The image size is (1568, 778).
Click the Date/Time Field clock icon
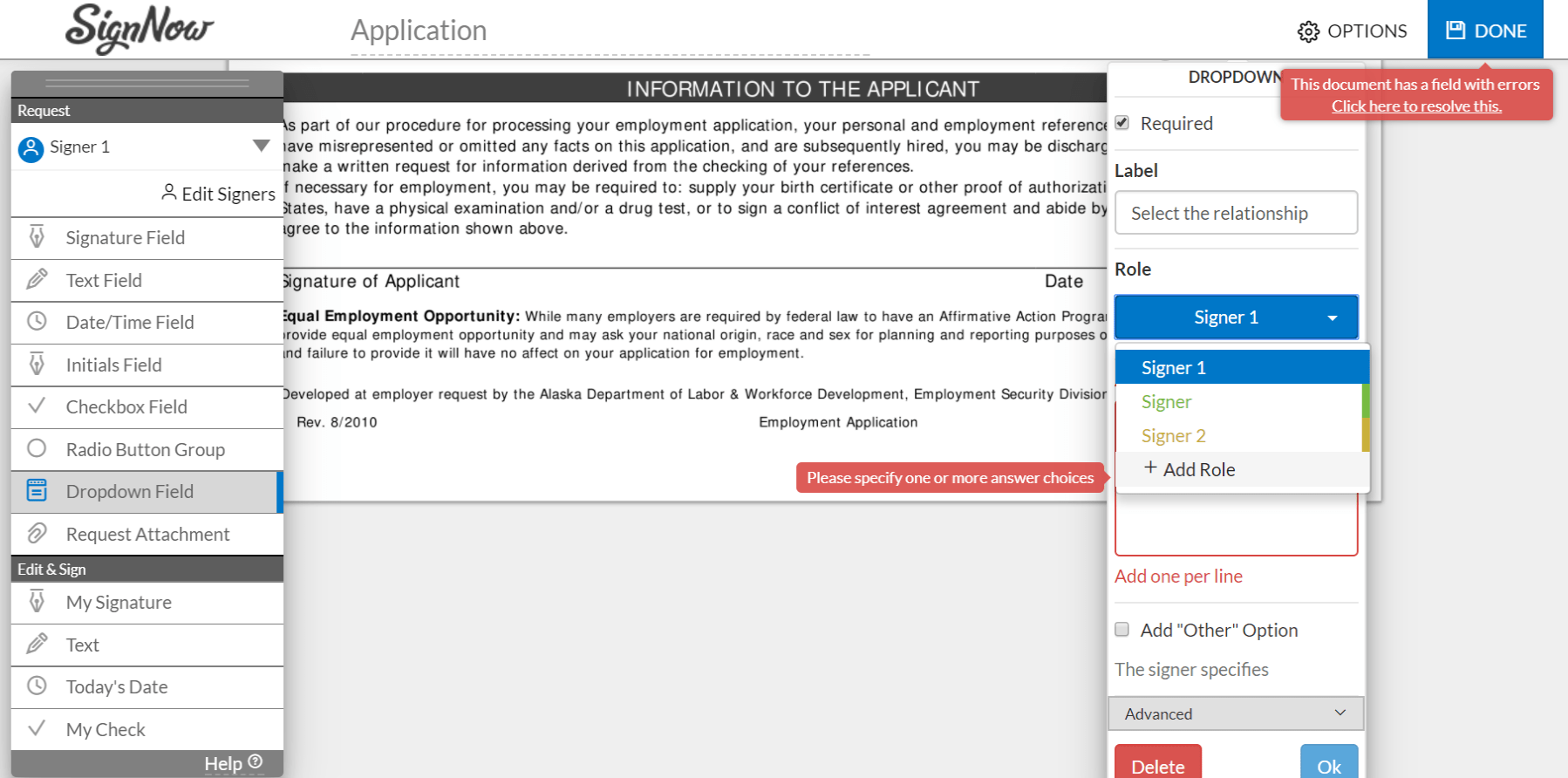(x=37, y=321)
